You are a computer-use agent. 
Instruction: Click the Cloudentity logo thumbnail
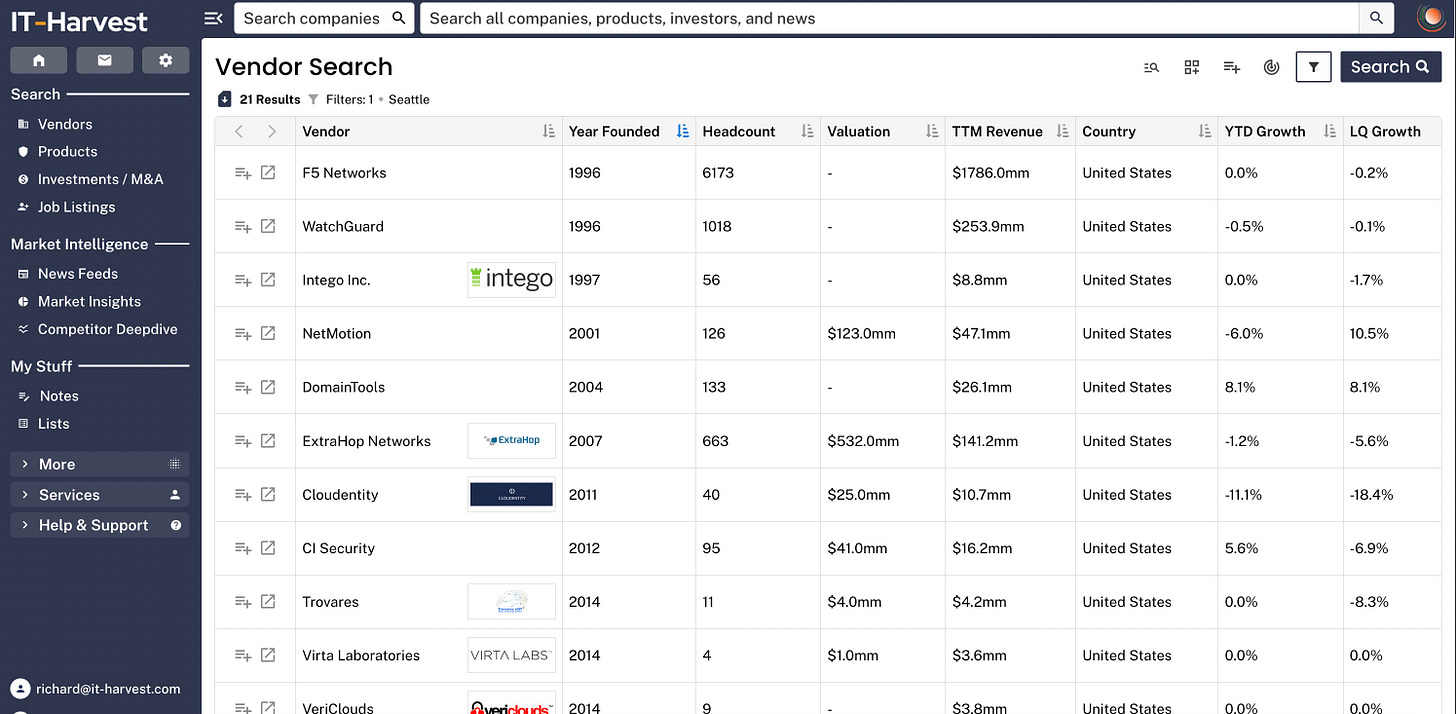(x=511, y=494)
